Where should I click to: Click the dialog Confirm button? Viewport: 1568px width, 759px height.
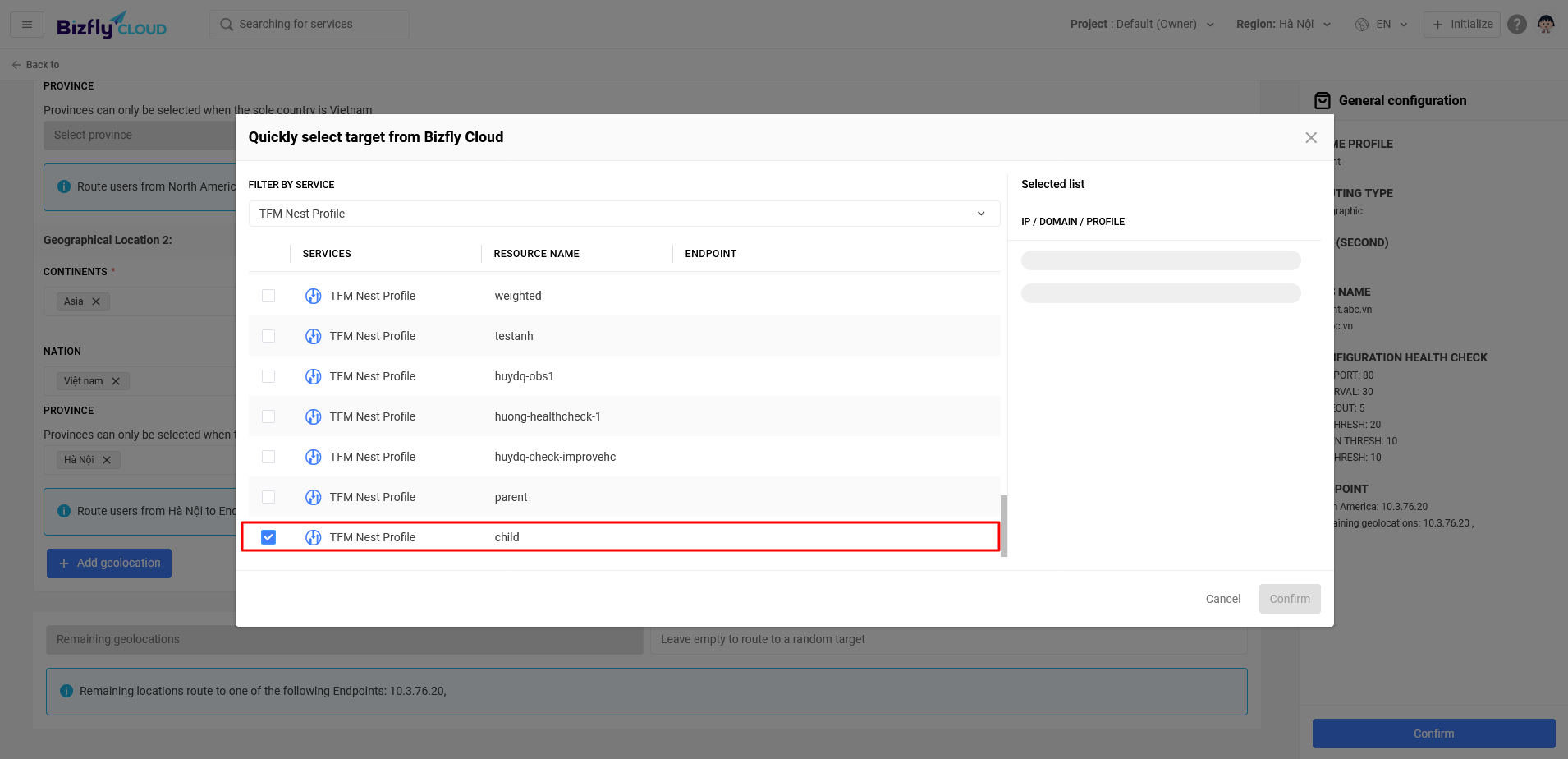click(x=1290, y=599)
